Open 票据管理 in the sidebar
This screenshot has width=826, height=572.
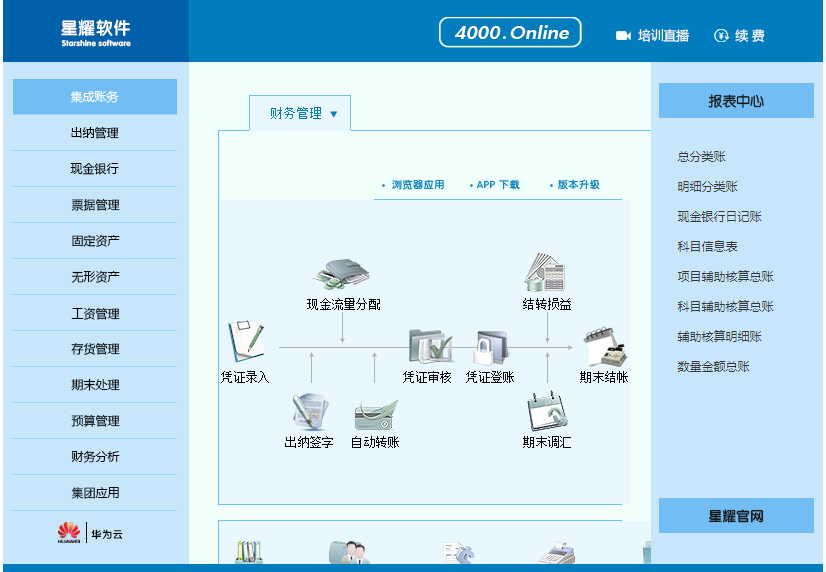click(x=95, y=205)
